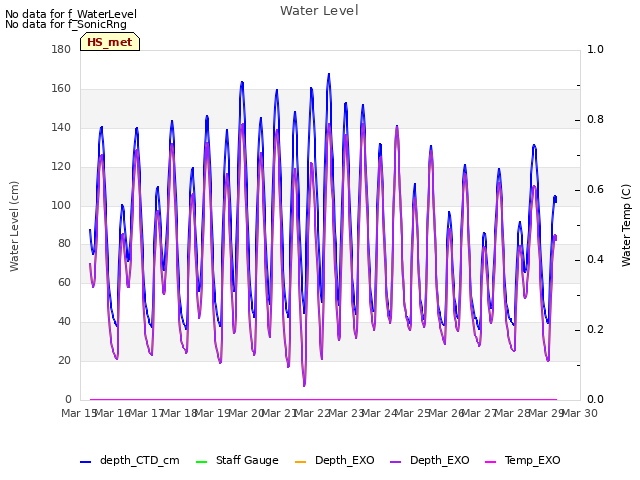Viewport: 640px width, 480px height.
Task: Toggle Temp_EXO legend entry
Action: (x=522, y=460)
